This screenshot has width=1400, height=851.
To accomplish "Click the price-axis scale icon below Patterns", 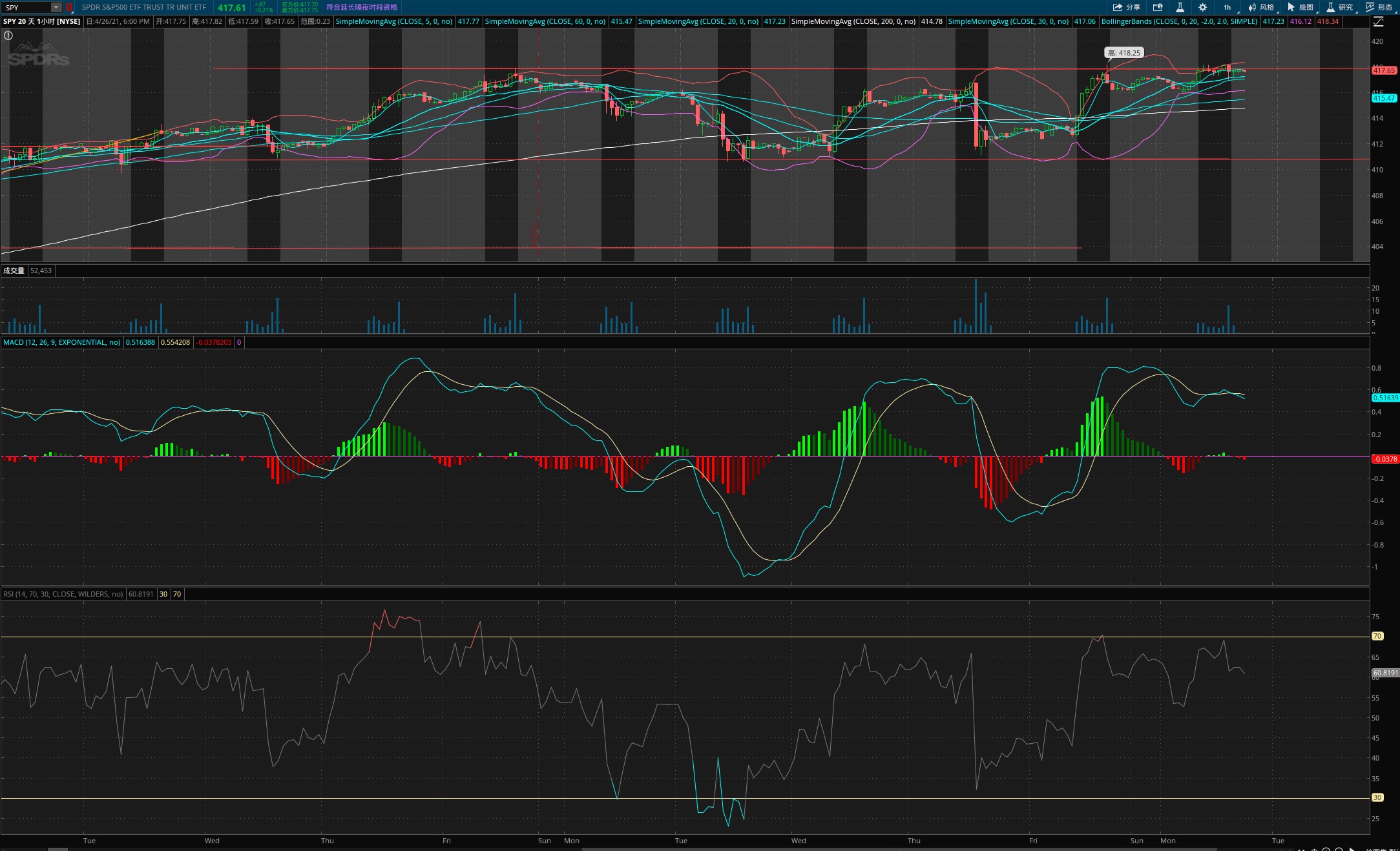I will pyautogui.click(x=1378, y=21).
